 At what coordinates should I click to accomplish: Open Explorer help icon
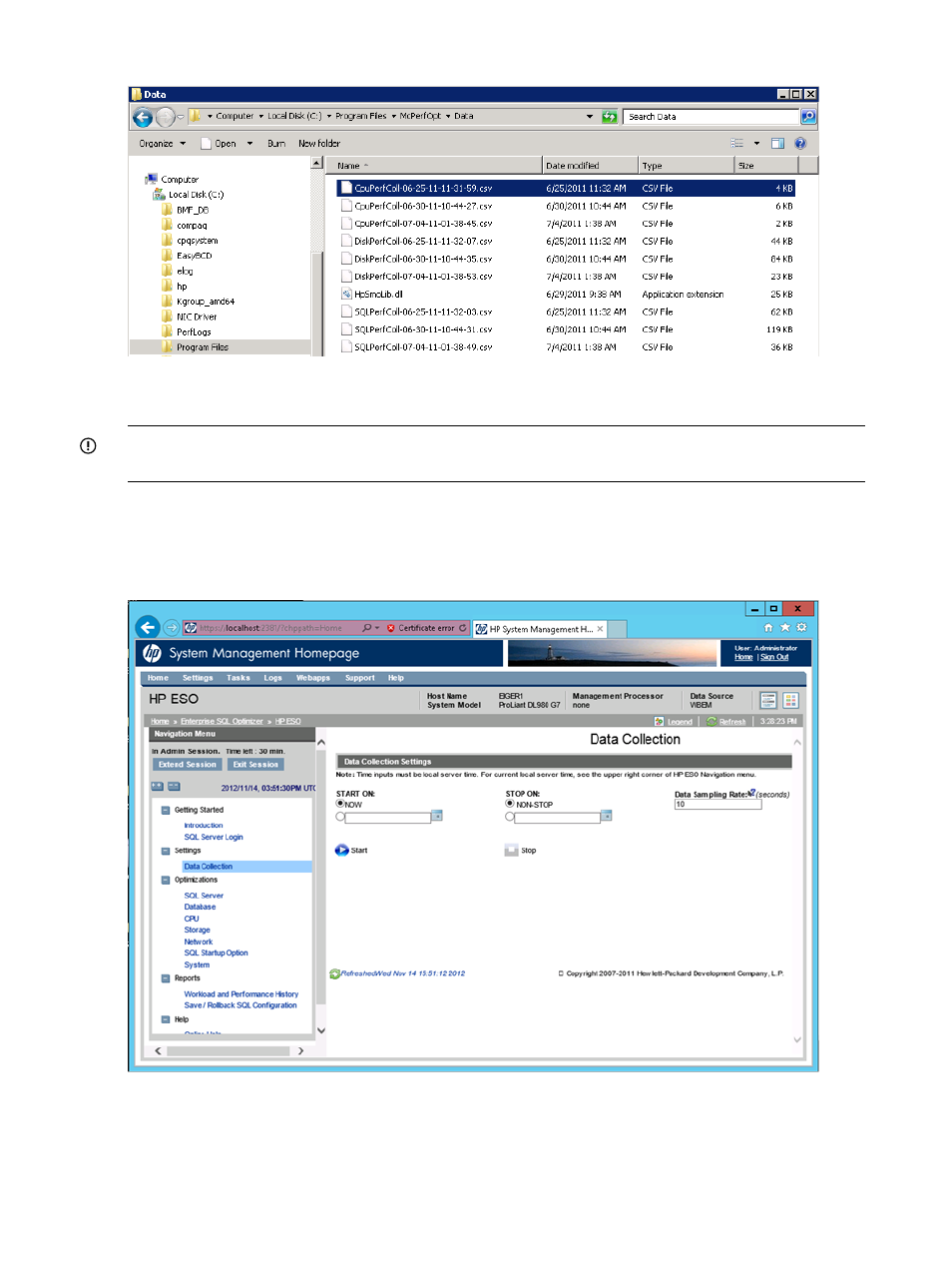[x=800, y=144]
